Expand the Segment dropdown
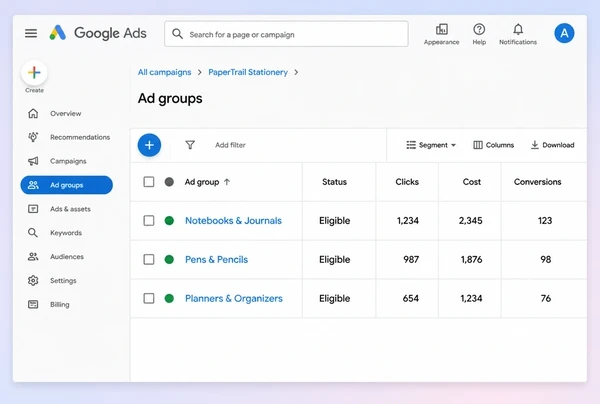 [x=431, y=145]
